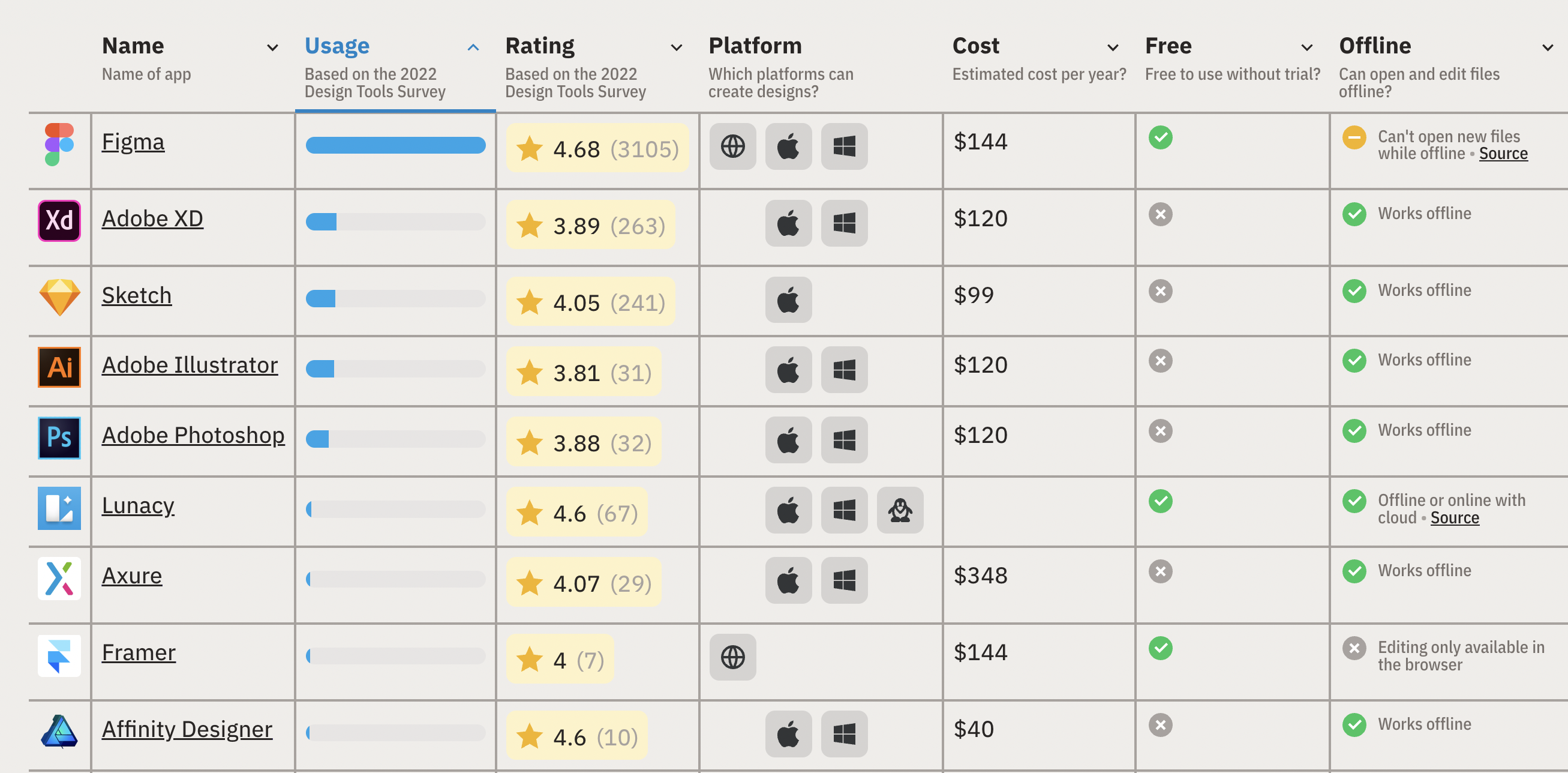
Task: Click the Windows platform icon in Figma row
Action: coord(844,146)
